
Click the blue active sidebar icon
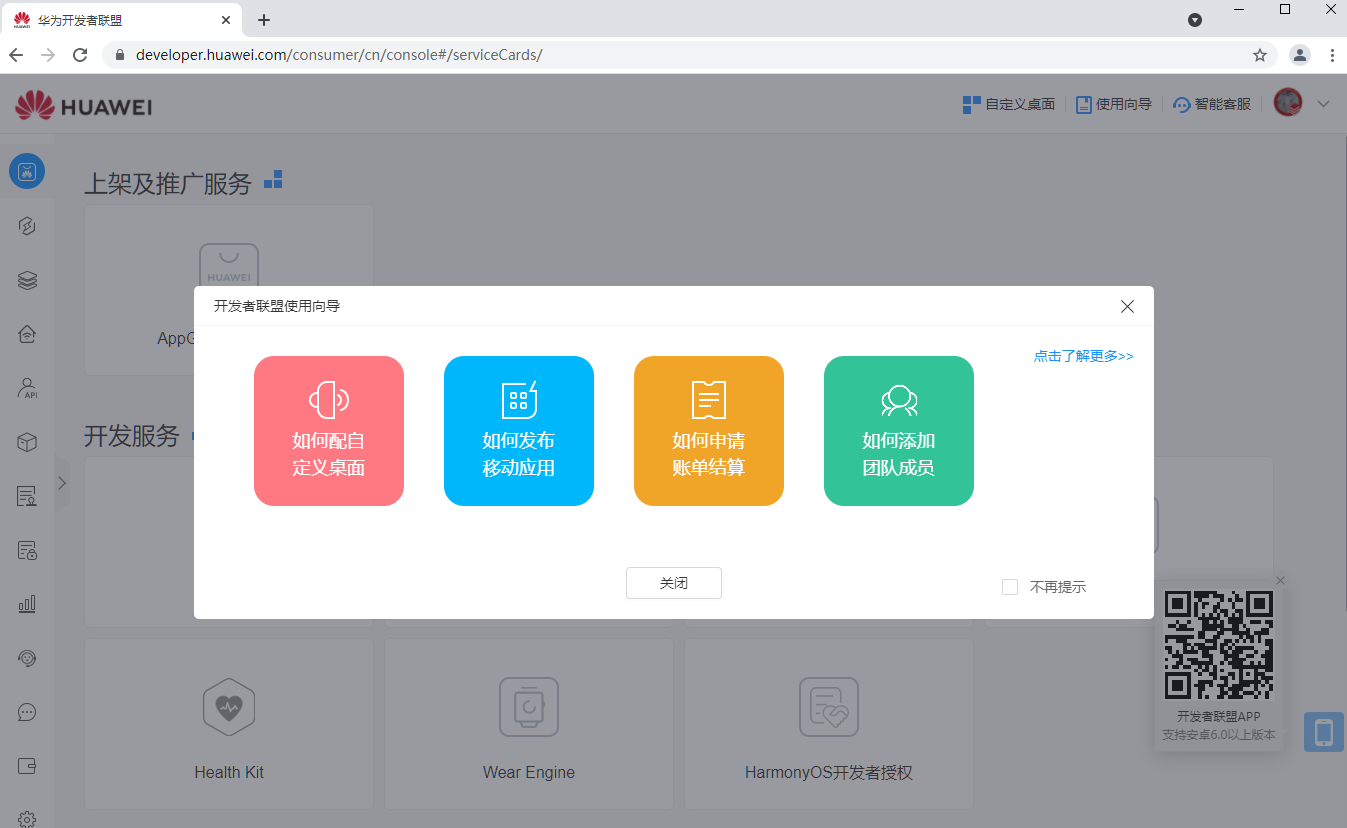pyautogui.click(x=27, y=171)
